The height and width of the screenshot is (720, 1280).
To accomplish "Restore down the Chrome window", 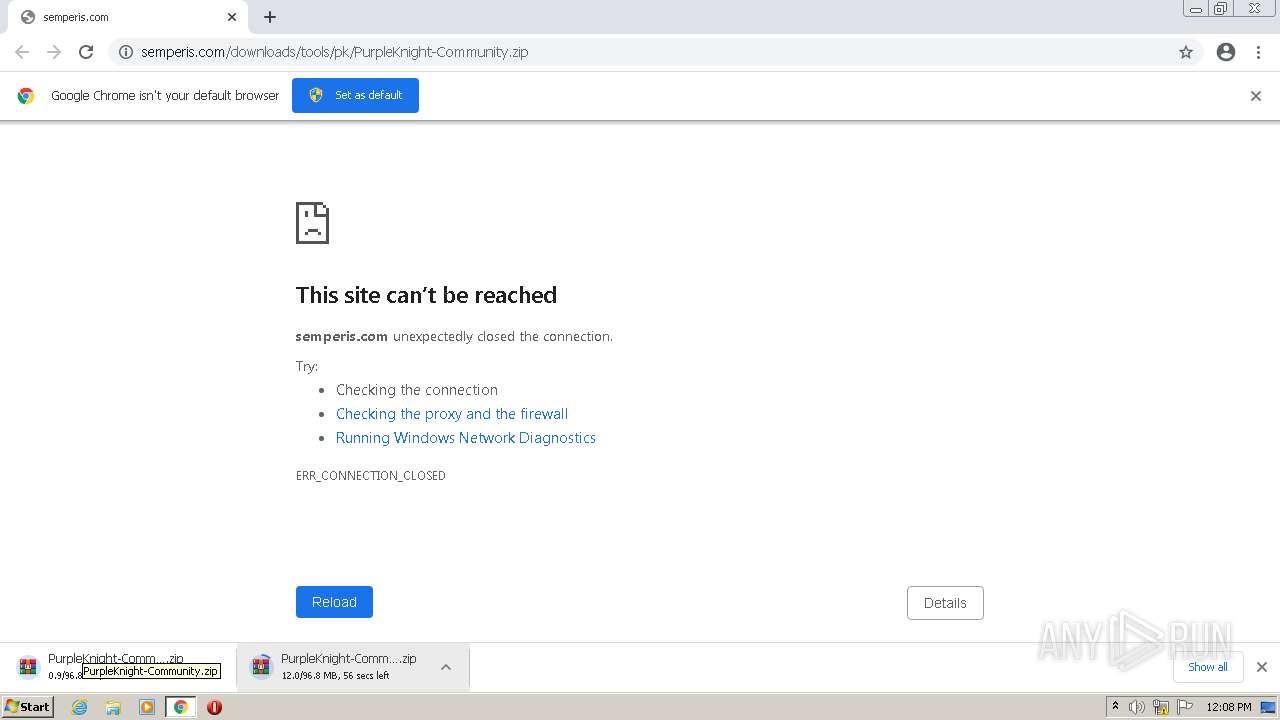I will click(1221, 9).
